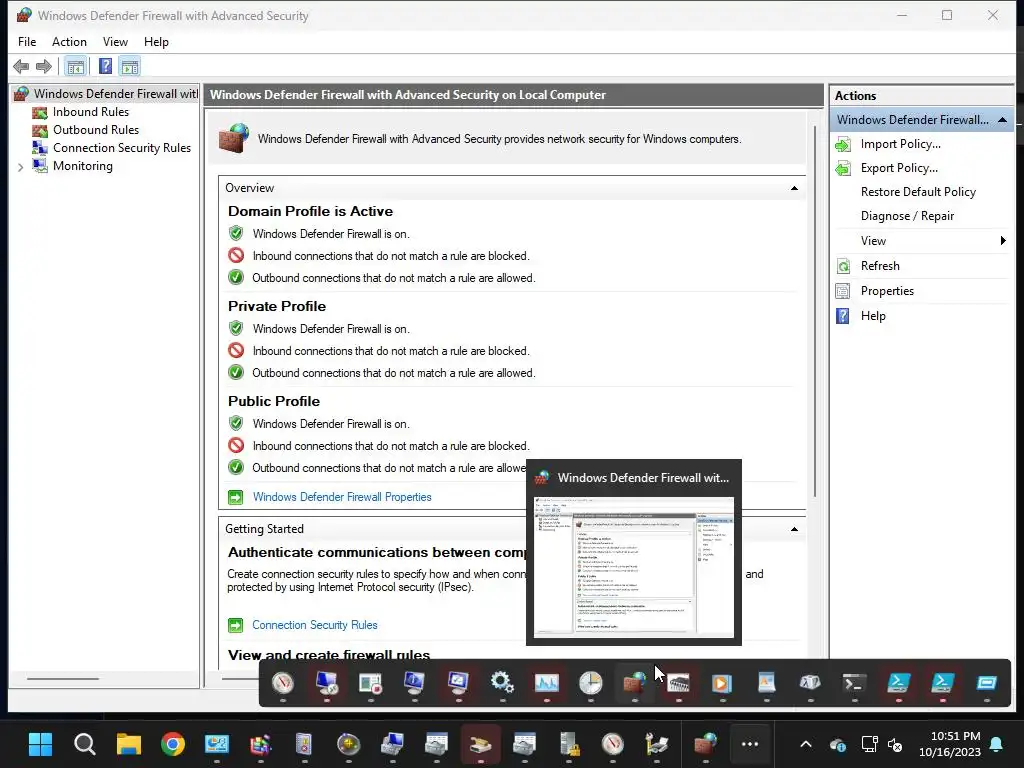Click memory chip icon in overflow panel

click(679, 683)
